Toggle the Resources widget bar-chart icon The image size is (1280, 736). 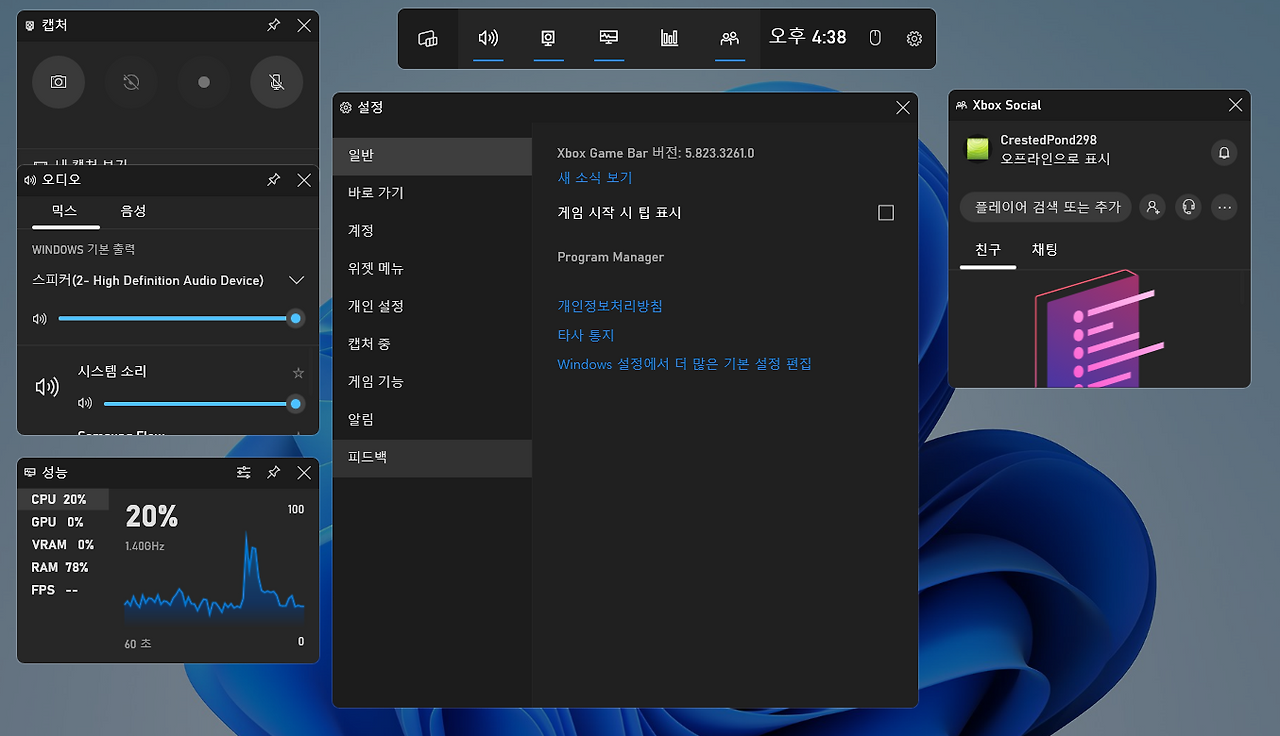(x=669, y=39)
